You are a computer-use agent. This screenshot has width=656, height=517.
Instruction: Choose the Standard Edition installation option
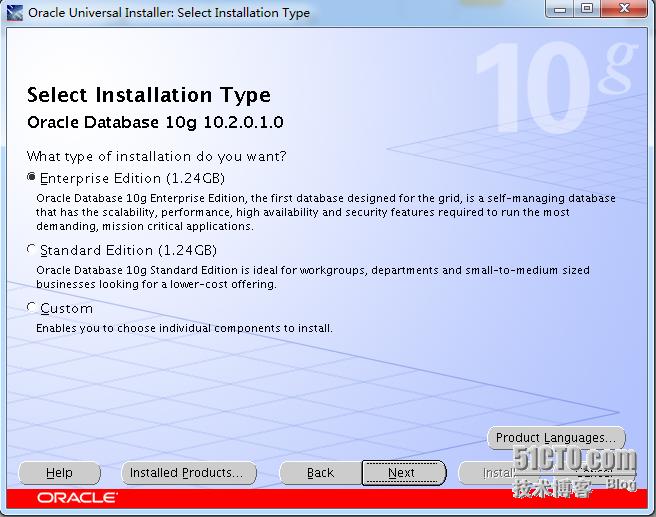click(31, 249)
